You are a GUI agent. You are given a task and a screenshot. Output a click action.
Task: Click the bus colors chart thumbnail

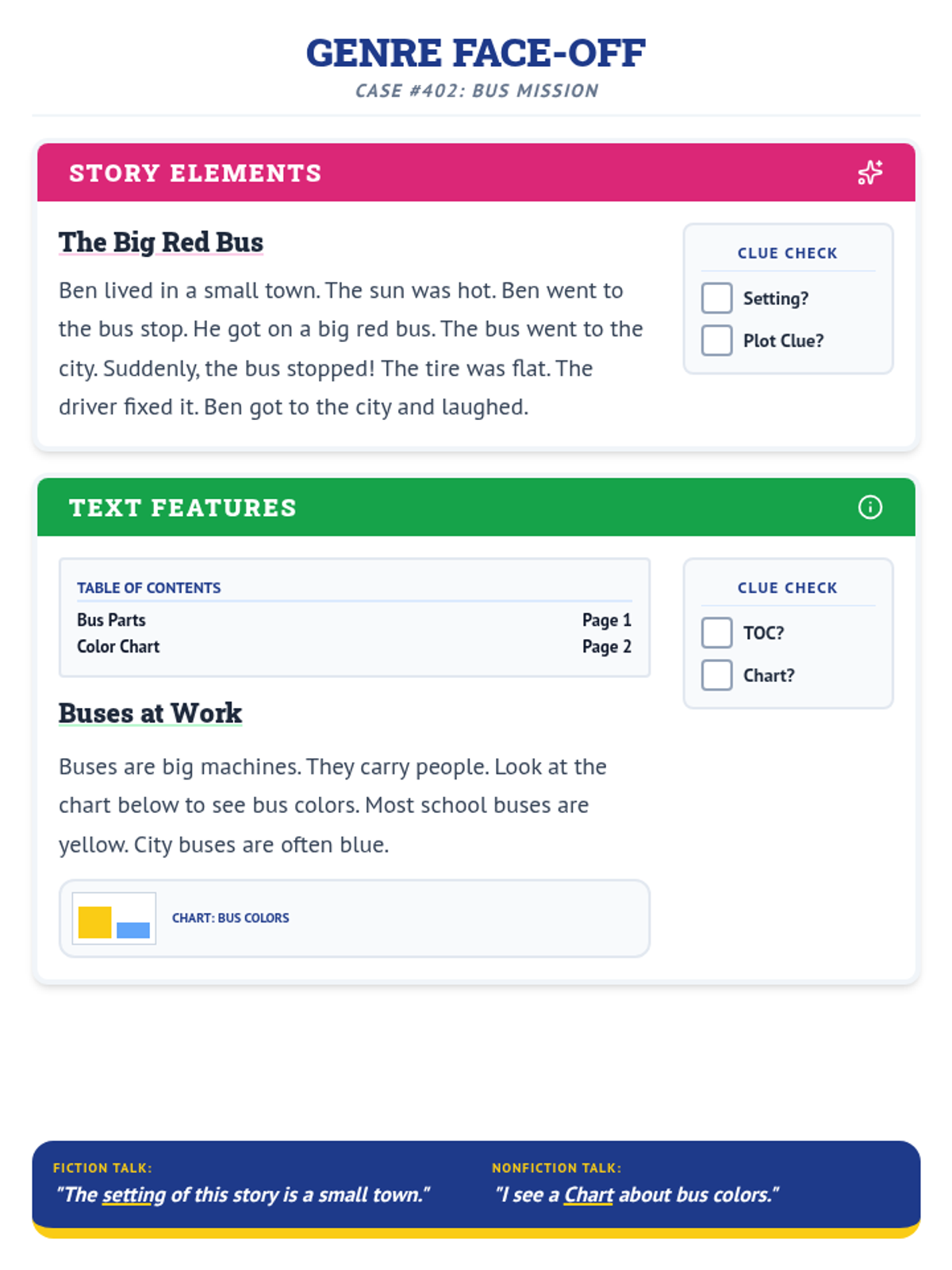pyautogui.click(x=114, y=918)
